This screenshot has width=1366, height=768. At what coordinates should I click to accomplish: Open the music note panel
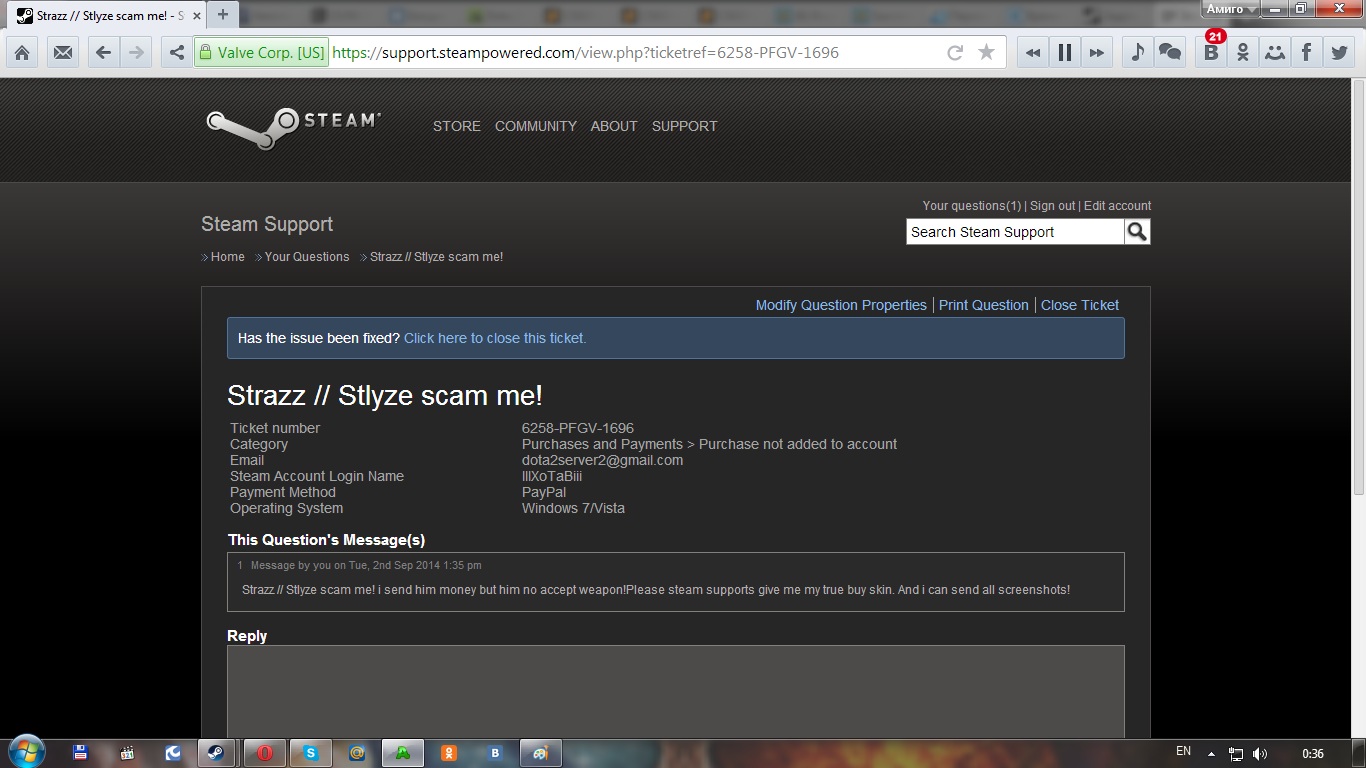click(x=1137, y=53)
